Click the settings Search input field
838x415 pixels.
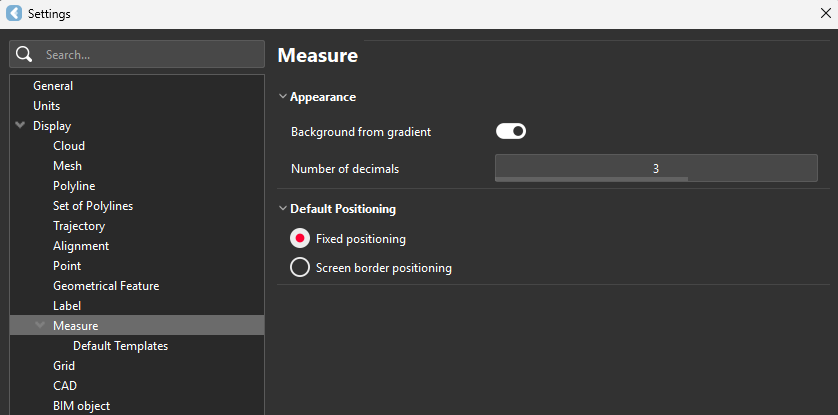150,54
